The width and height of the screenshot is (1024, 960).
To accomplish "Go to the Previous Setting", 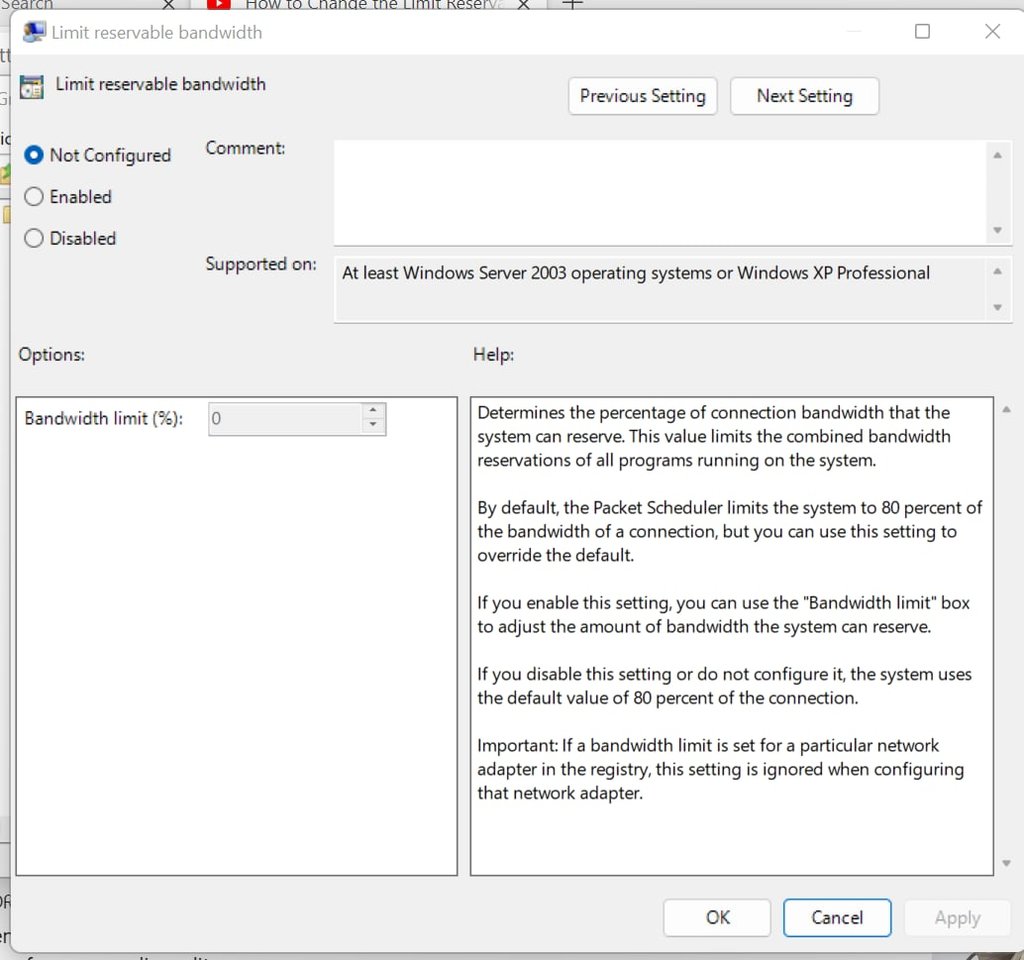I will tap(642, 97).
